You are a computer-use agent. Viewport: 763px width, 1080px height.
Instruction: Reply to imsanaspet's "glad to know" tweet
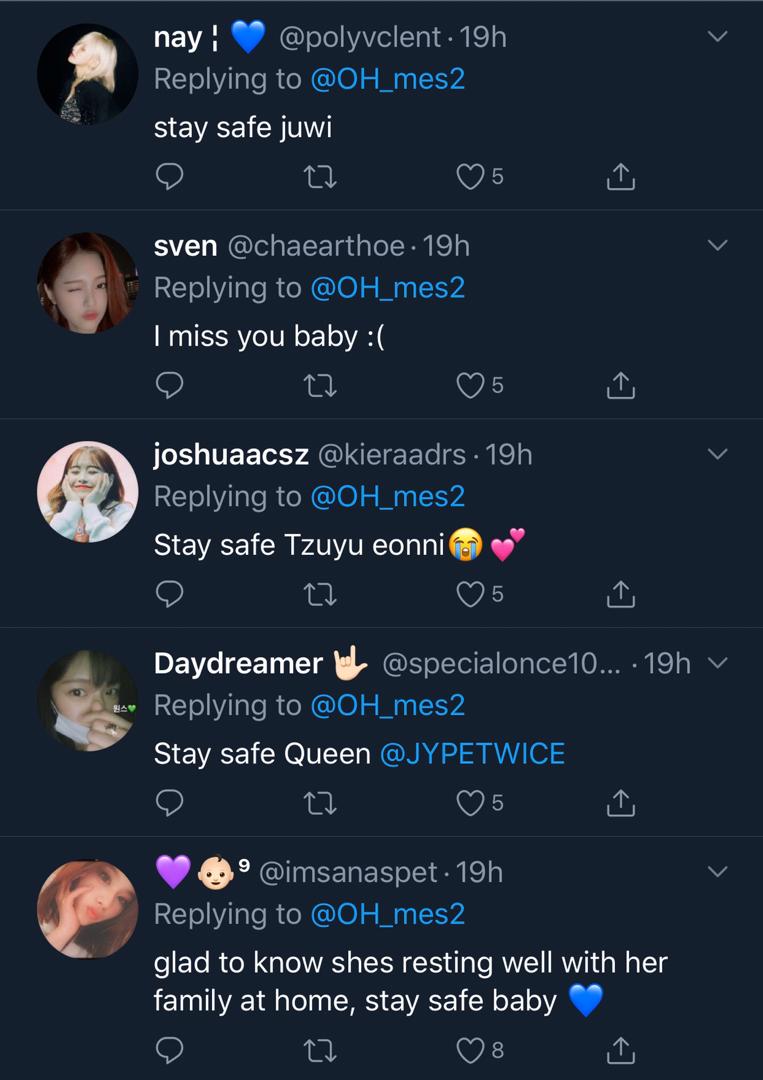point(170,1049)
